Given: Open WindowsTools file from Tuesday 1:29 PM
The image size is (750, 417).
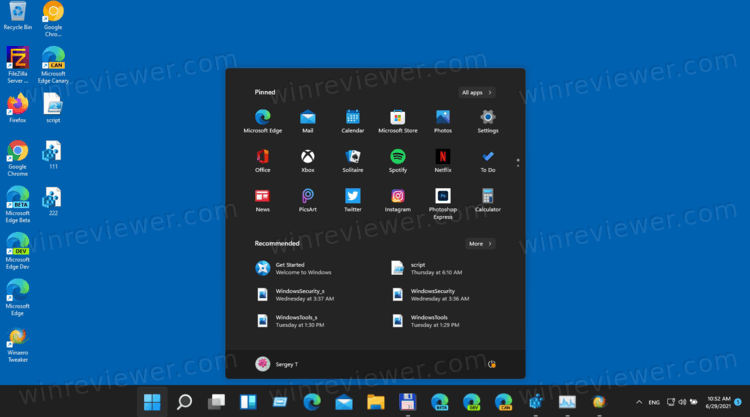Looking at the screenshot, I should pos(425,321).
